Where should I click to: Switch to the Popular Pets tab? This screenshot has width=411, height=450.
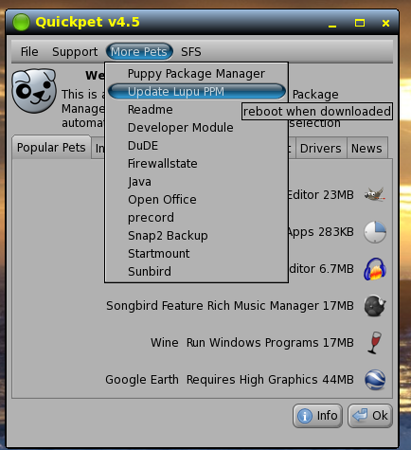pyautogui.click(x=51, y=148)
